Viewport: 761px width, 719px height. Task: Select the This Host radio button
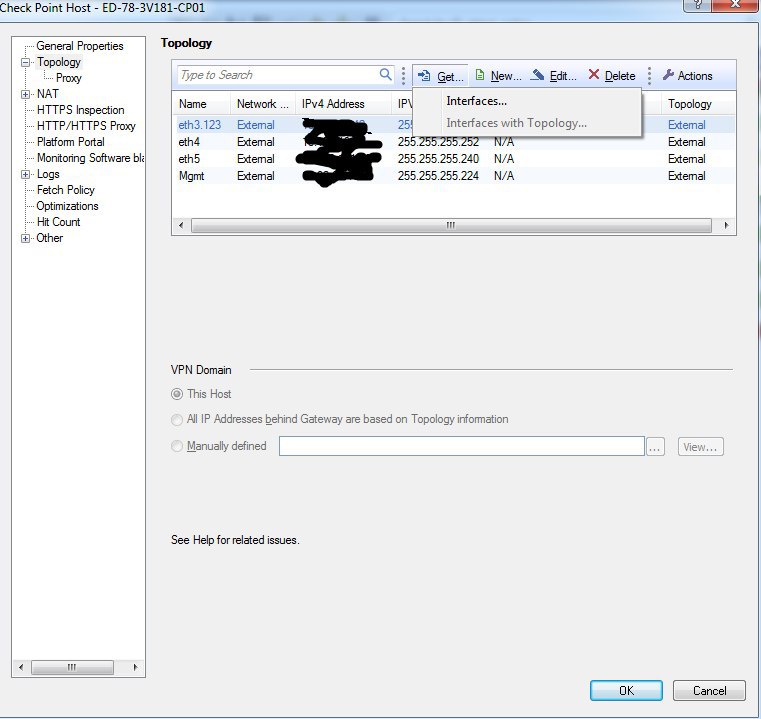click(x=177, y=394)
